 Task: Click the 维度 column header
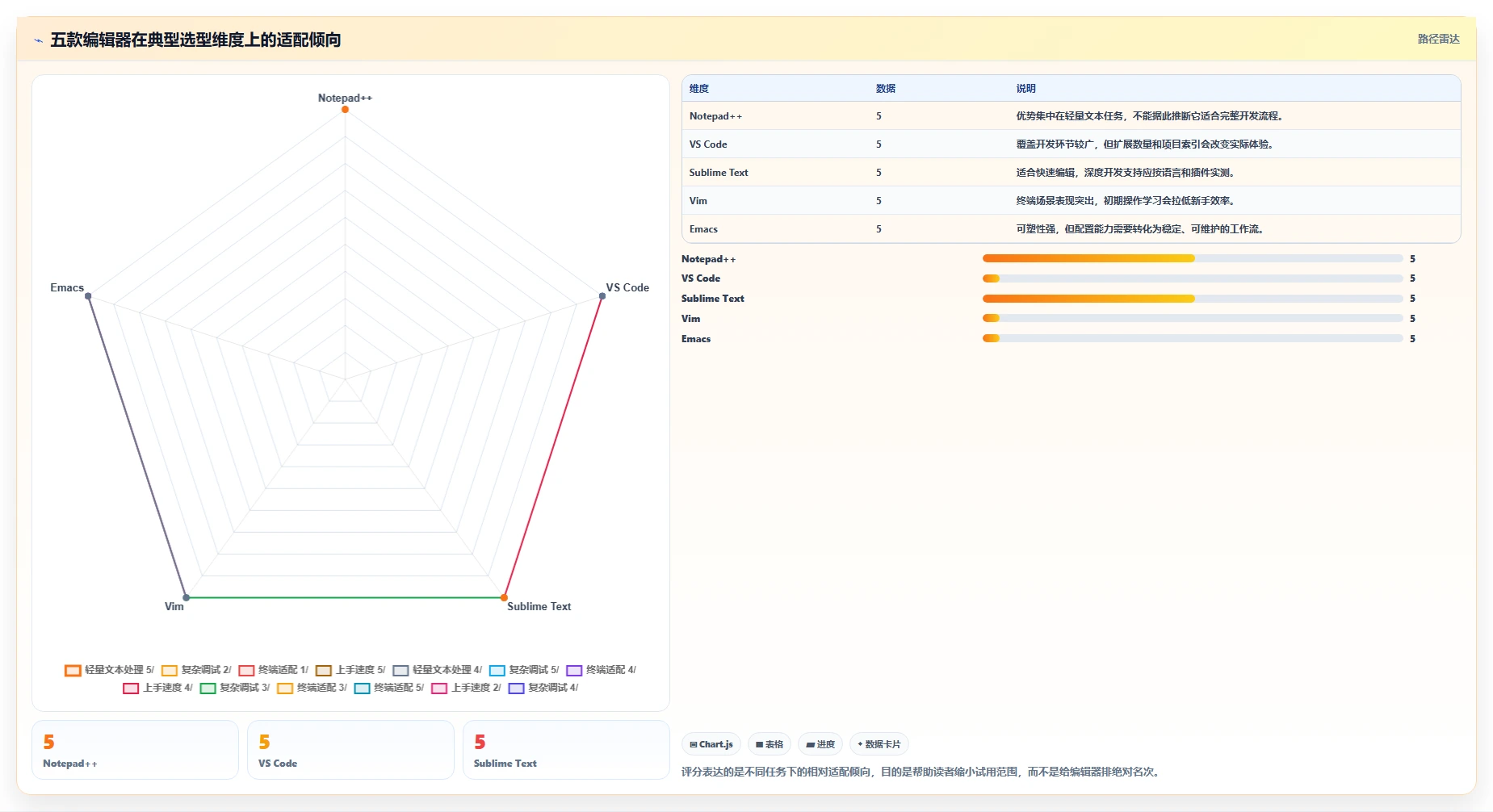(x=699, y=89)
